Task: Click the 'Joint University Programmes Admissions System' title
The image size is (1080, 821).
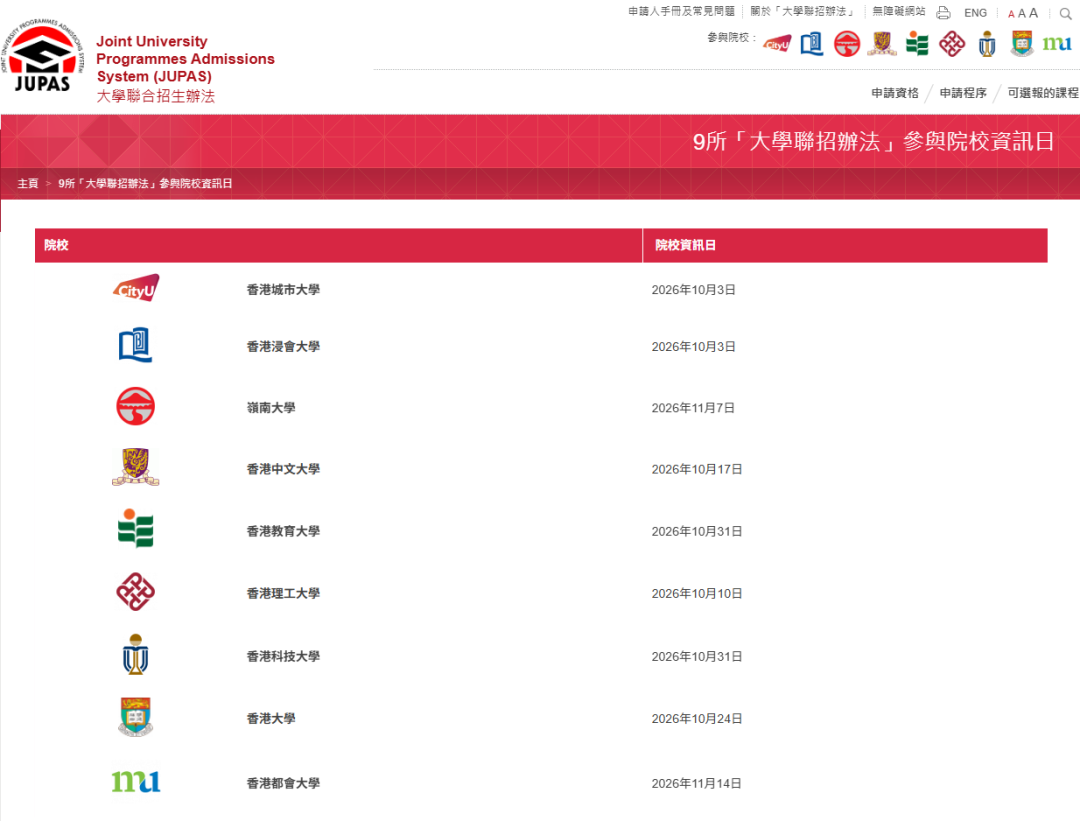Action: coord(185,59)
